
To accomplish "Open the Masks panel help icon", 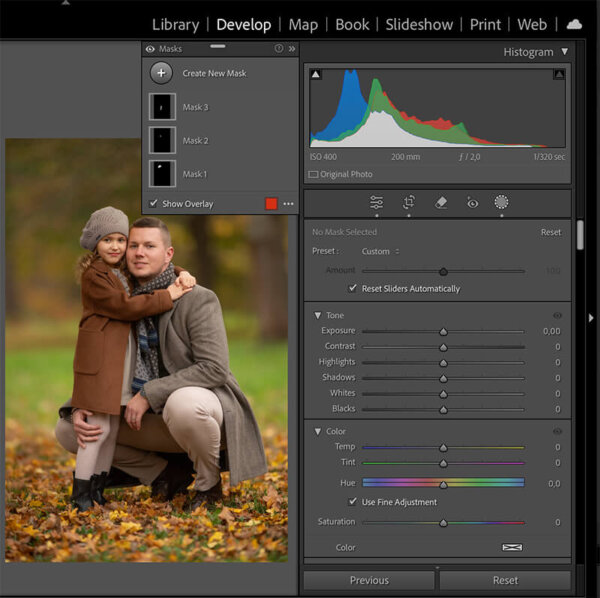I will (x=279, y=48).
